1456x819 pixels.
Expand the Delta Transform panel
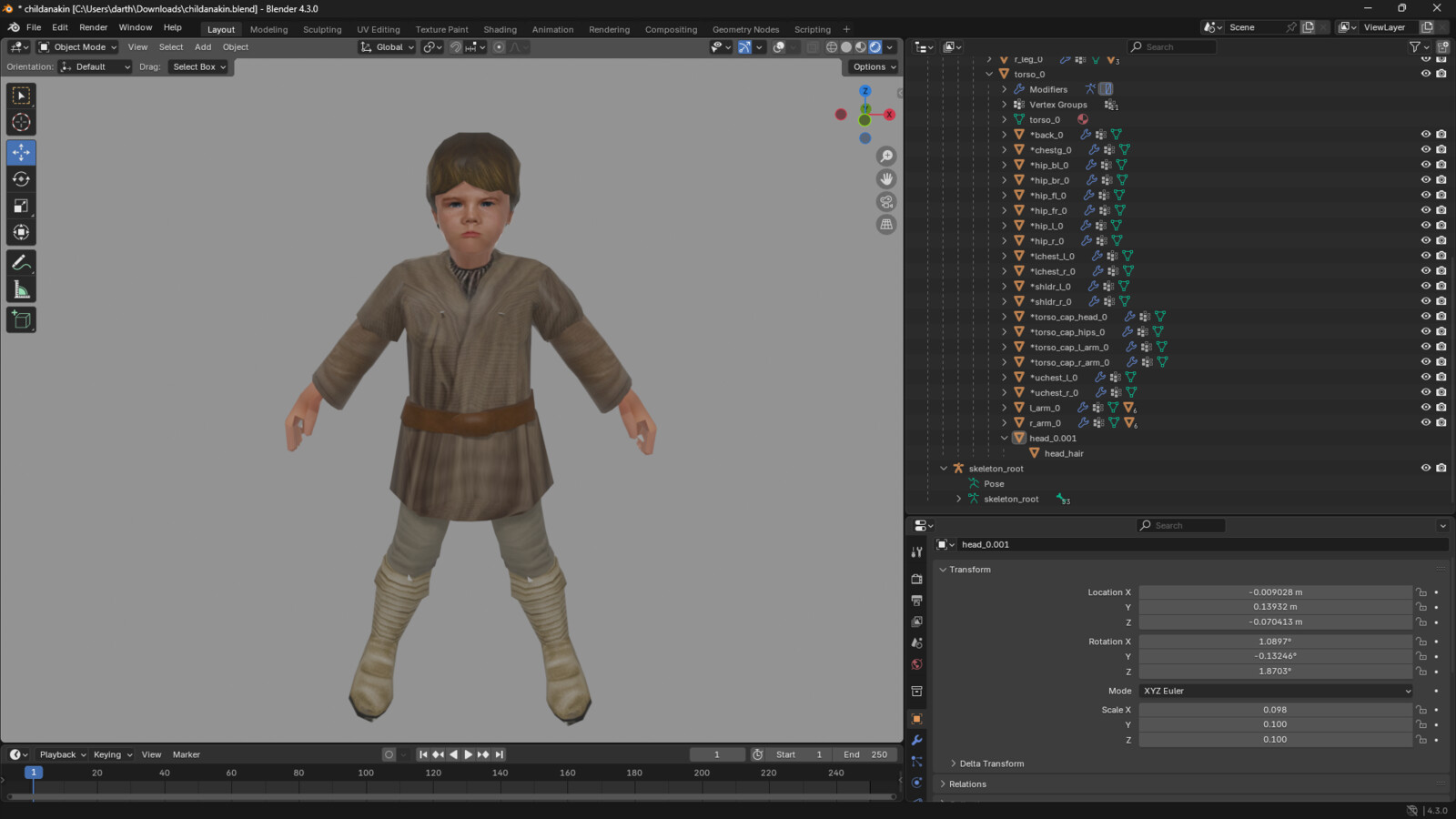(x=991, y=763)
